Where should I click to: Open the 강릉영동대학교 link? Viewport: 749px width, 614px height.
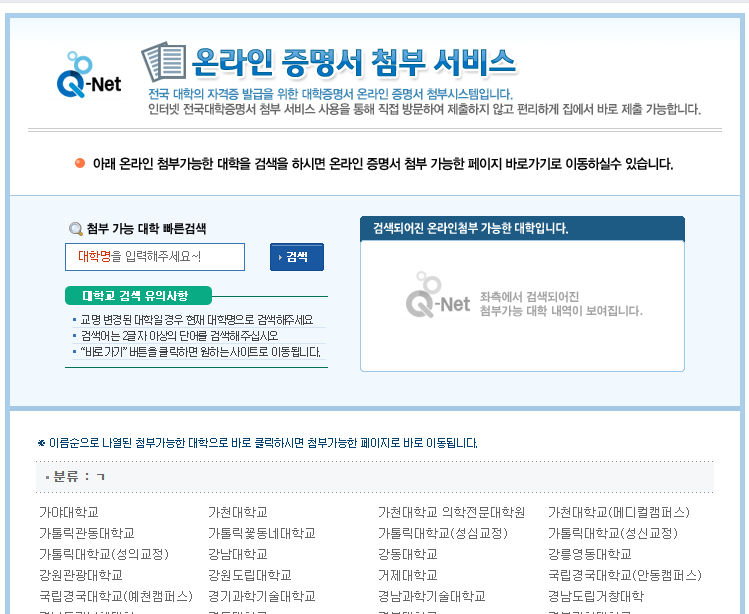589,554
